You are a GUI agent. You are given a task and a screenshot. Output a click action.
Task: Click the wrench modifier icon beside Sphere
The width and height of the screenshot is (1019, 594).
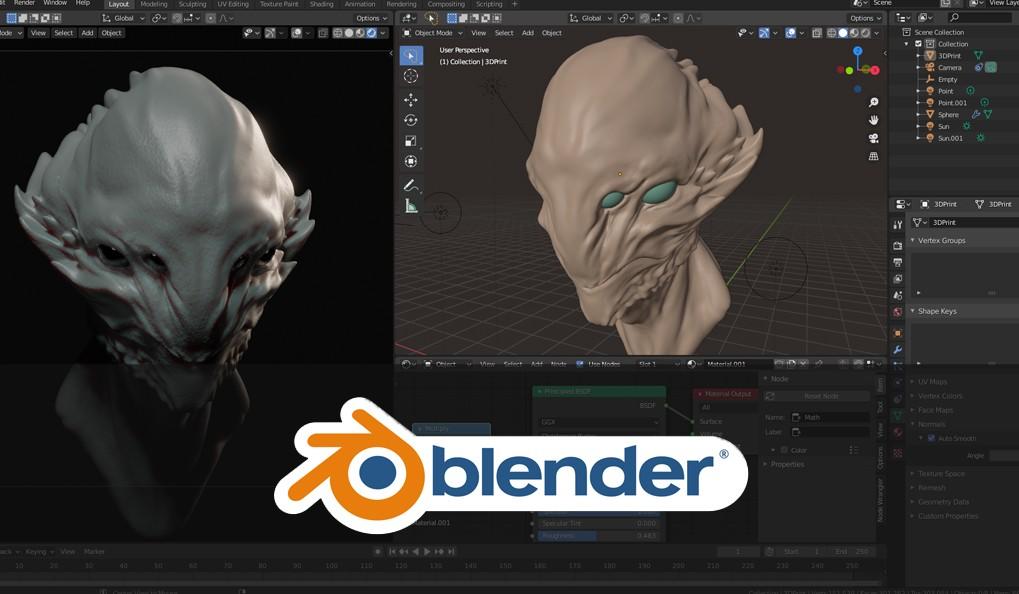pyautogui.click(x=975, y=114)
